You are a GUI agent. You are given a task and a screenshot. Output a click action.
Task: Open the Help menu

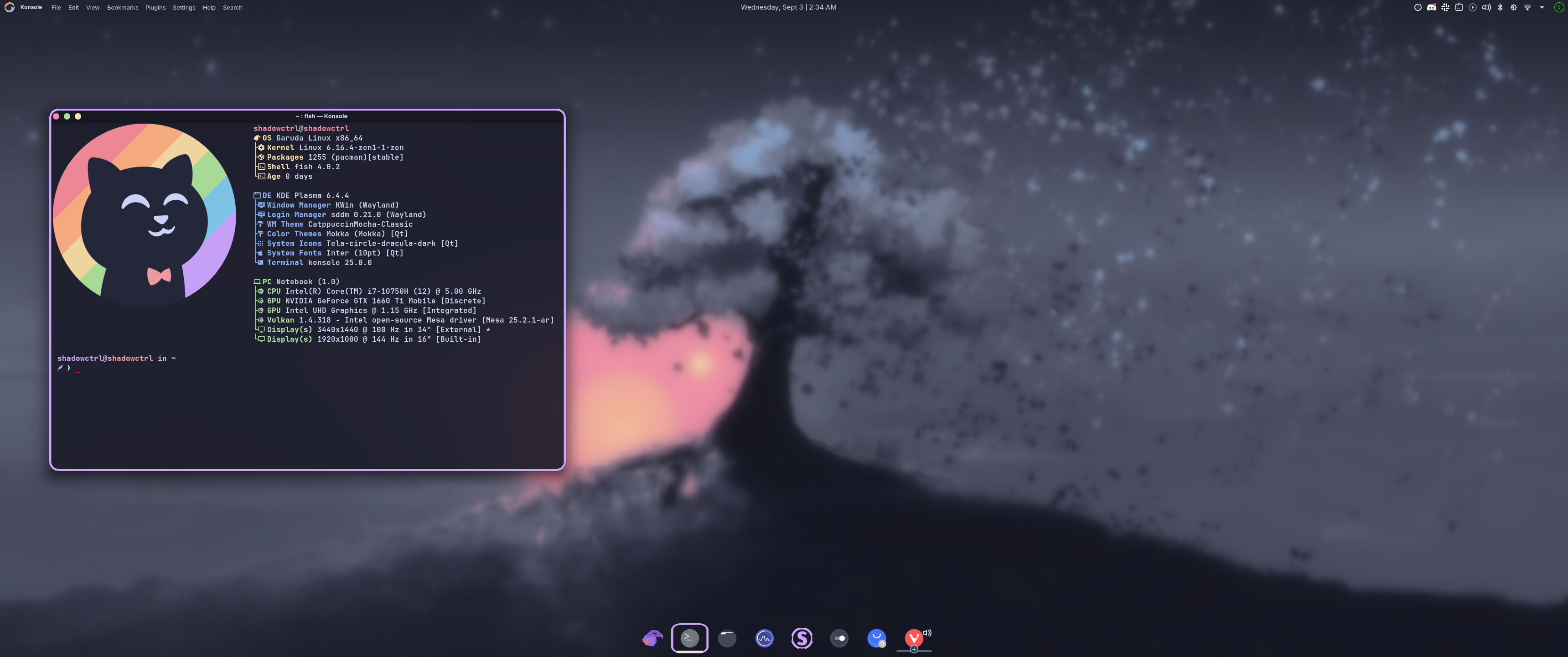coord(209,7)
